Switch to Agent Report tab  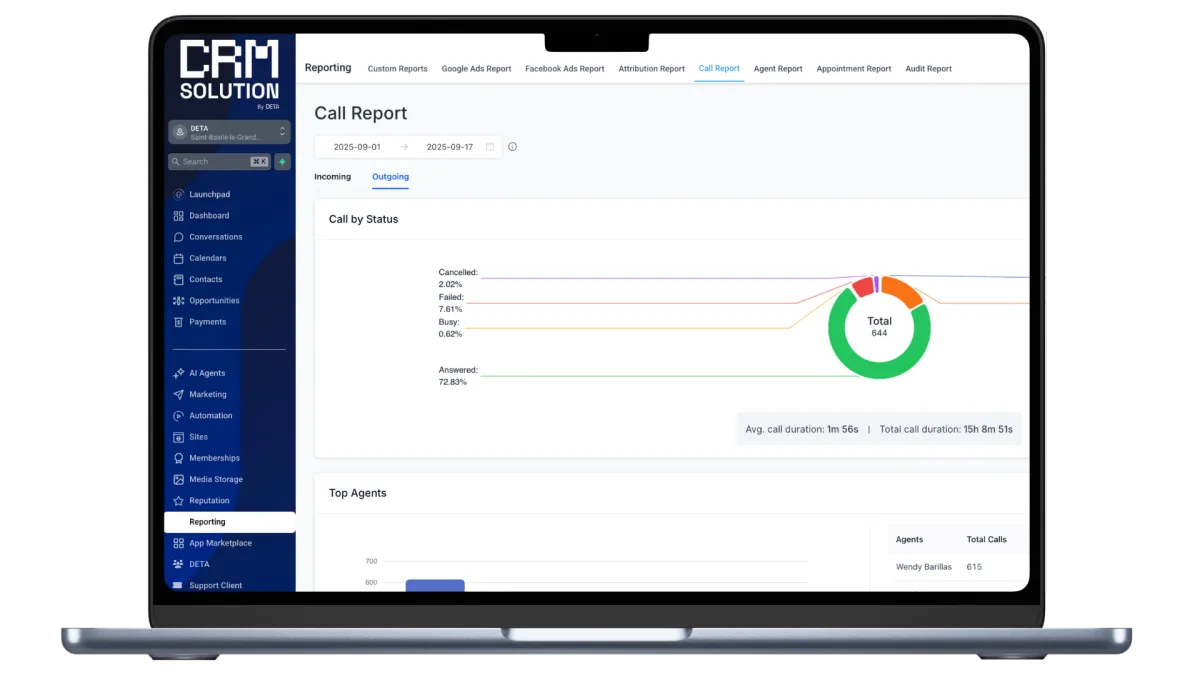point(778,69)
